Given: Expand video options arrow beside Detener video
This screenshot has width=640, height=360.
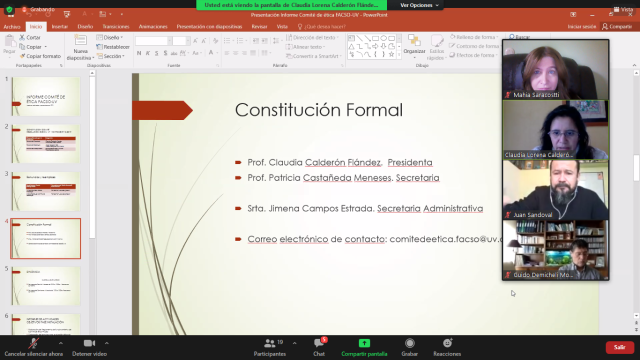Looking at the screenshot, I should (107, 343).
